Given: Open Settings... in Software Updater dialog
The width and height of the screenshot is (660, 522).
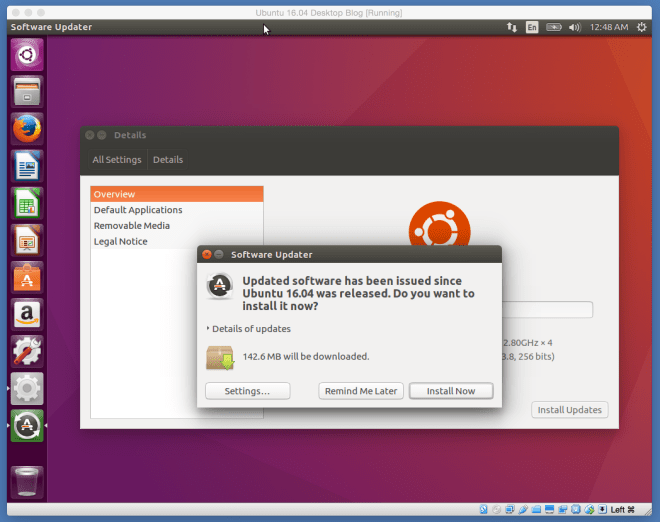Looking at the screenshot, I should 247,391.
